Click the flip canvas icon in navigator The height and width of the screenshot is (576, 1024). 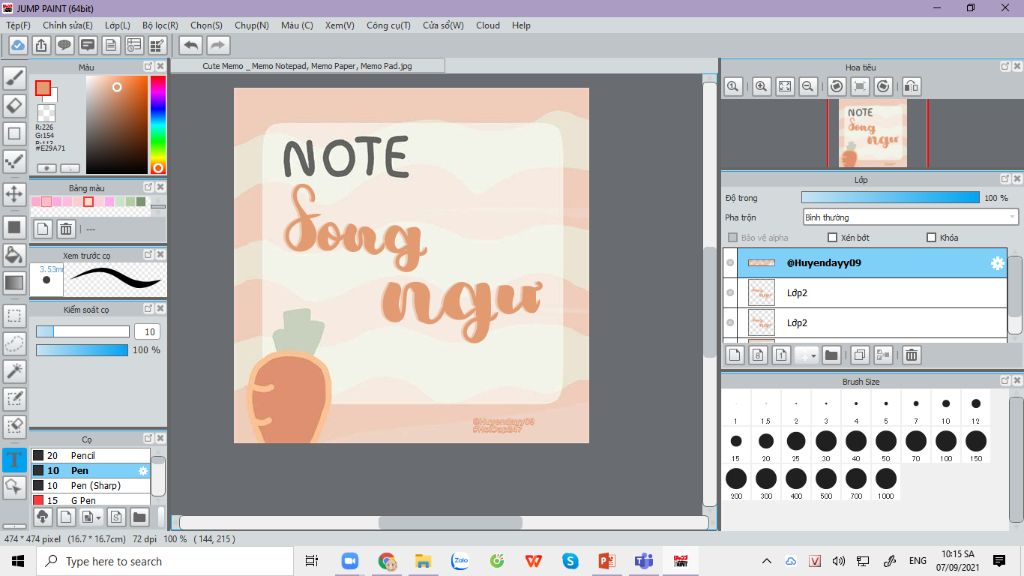pyautogui.click(x=912, y=86)
